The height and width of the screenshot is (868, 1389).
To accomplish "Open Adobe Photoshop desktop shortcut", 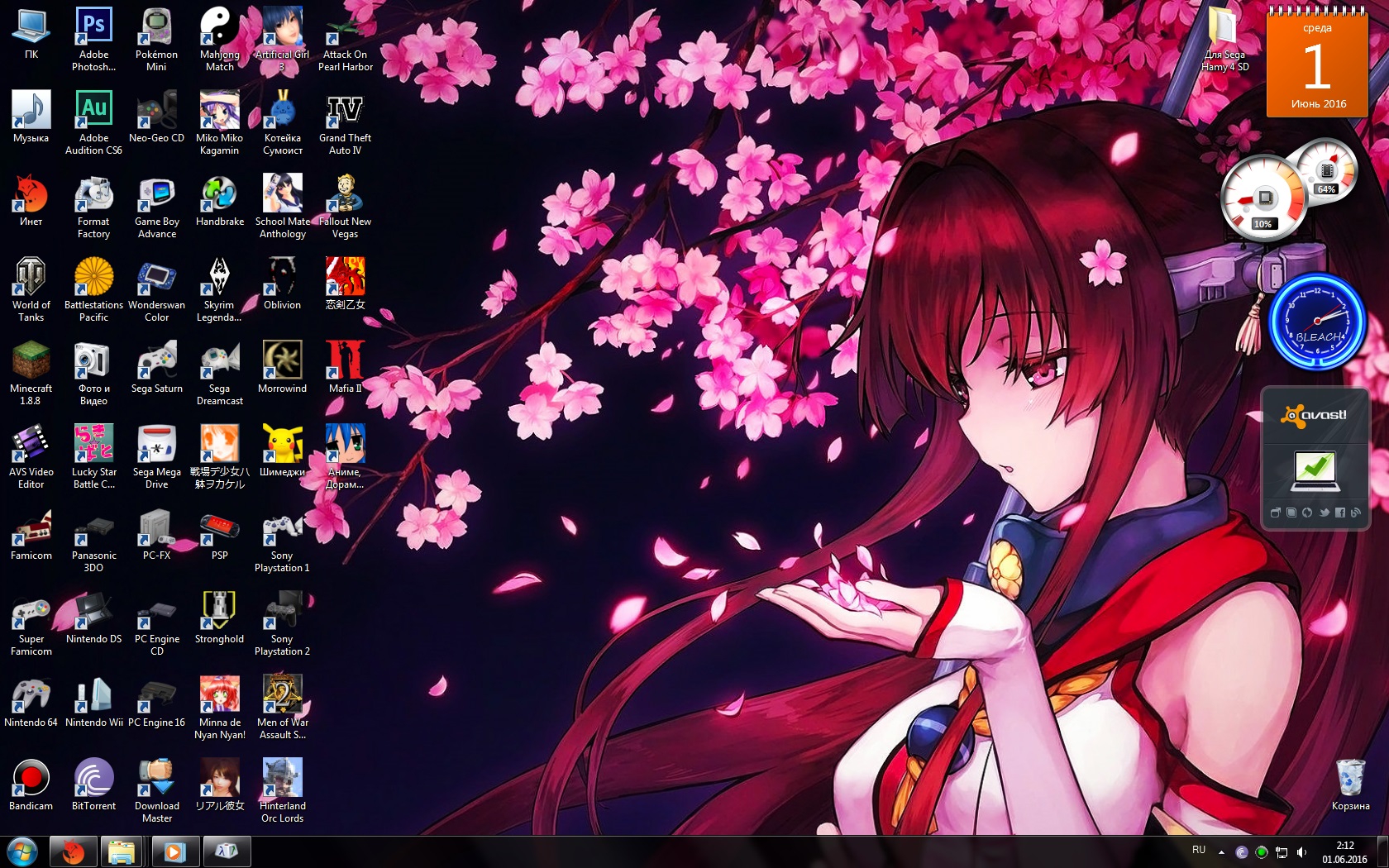I will tap(93, 39).
